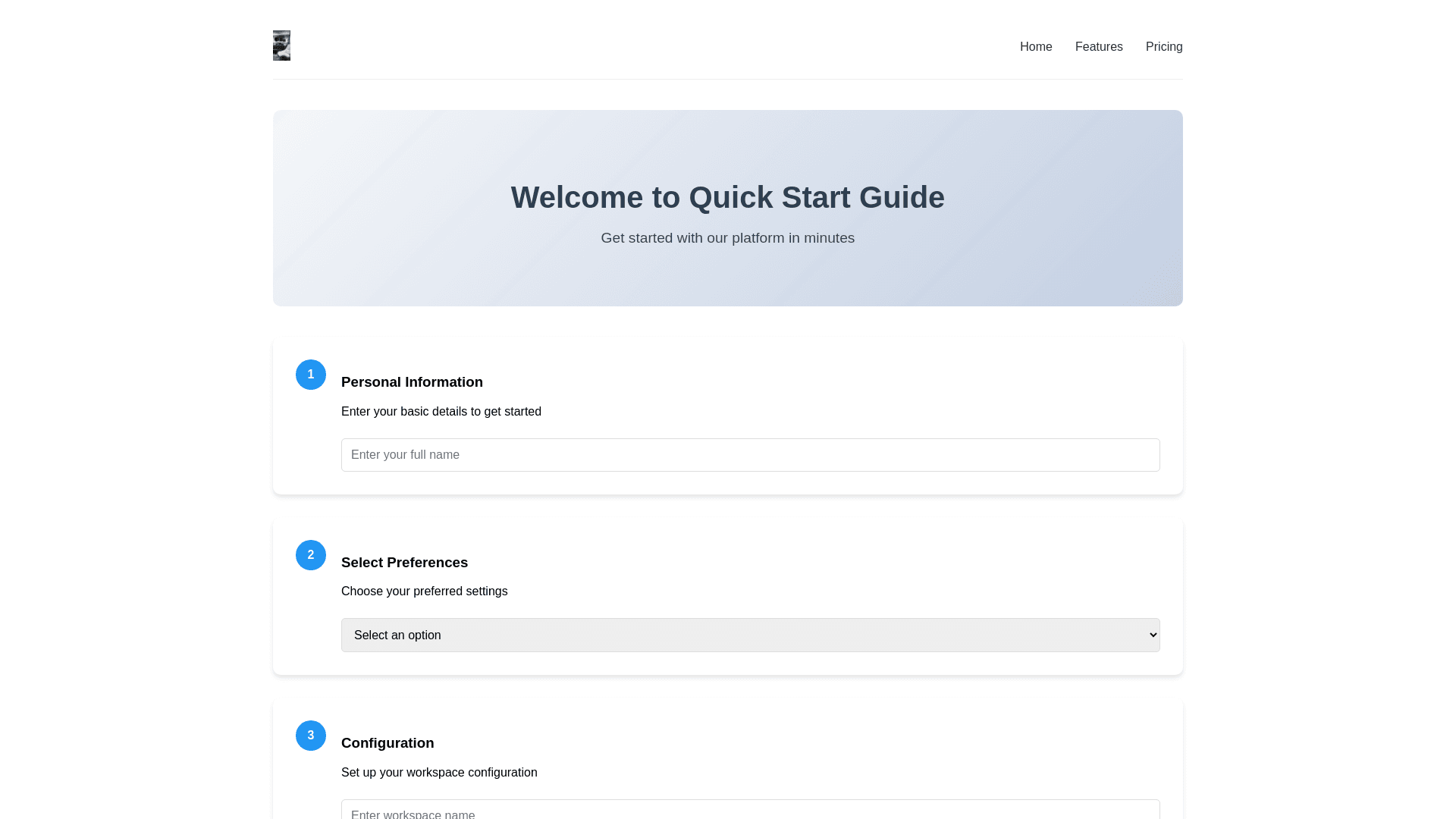Click 'Choose your preferred settings' description text

pos(425,591)
